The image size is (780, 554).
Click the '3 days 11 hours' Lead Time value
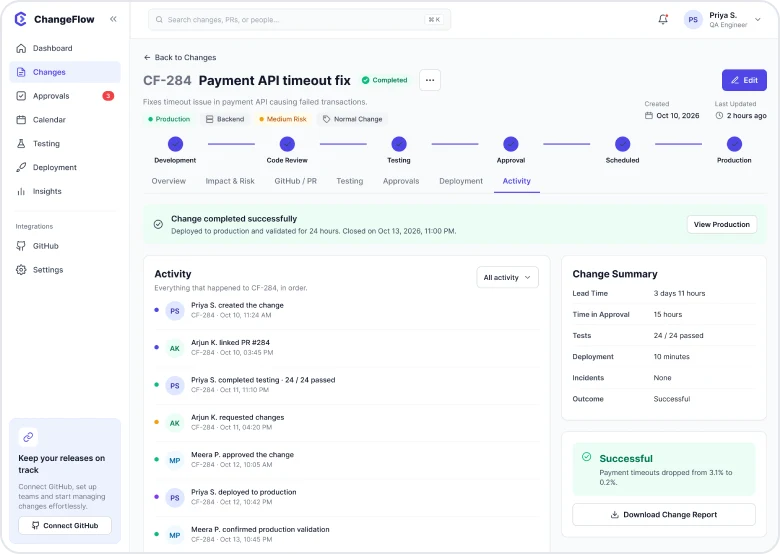coord(680,293)
